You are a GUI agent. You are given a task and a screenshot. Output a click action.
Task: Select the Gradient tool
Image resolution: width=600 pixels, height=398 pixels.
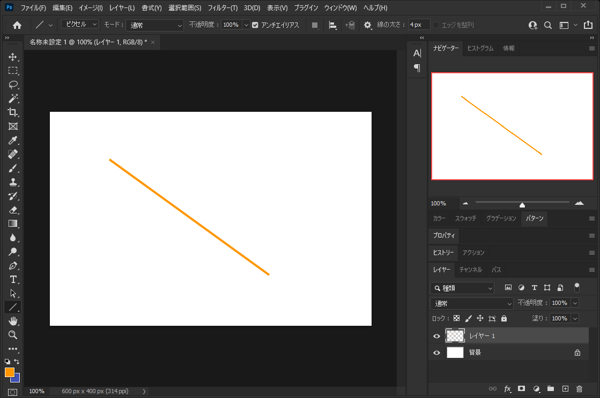coord(13,224)
